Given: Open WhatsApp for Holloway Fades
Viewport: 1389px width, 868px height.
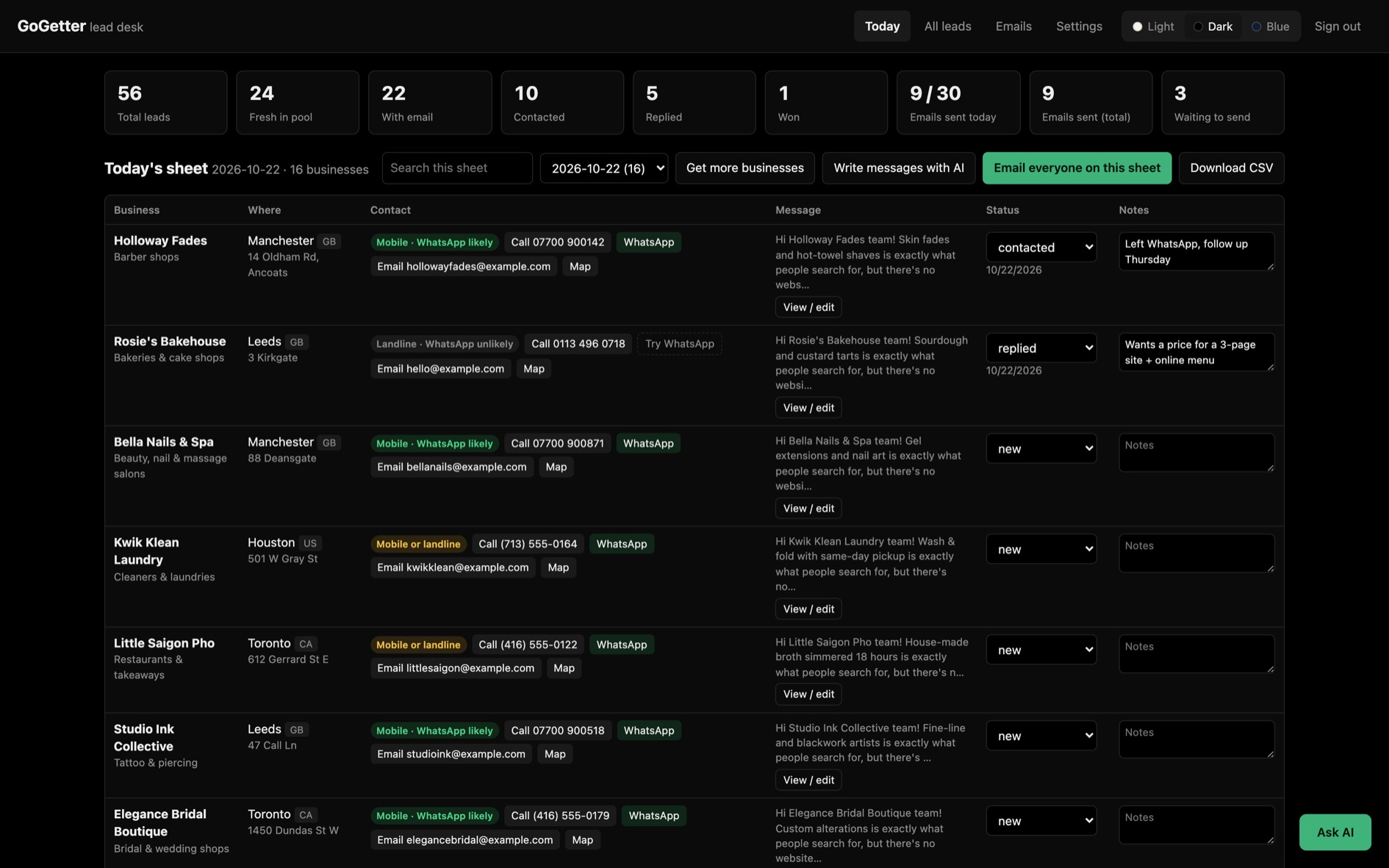Looking at the screenshot, I should point(648,243).
